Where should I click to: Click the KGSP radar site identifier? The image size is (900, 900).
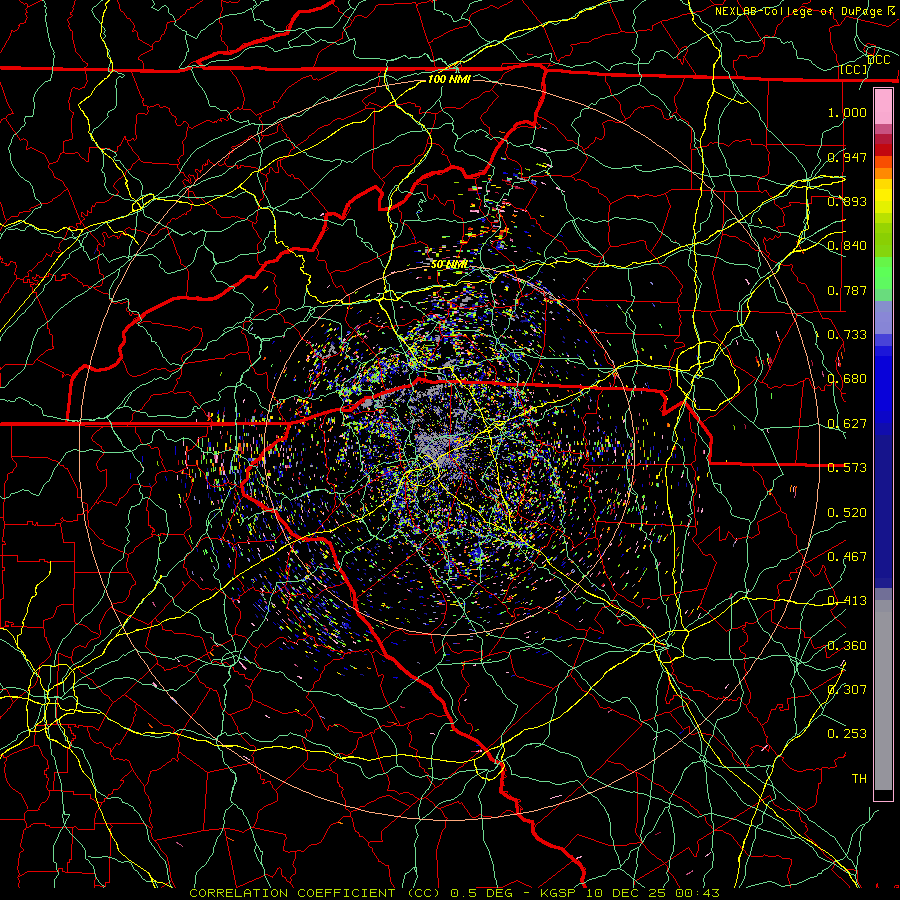[x=557, y=893]
